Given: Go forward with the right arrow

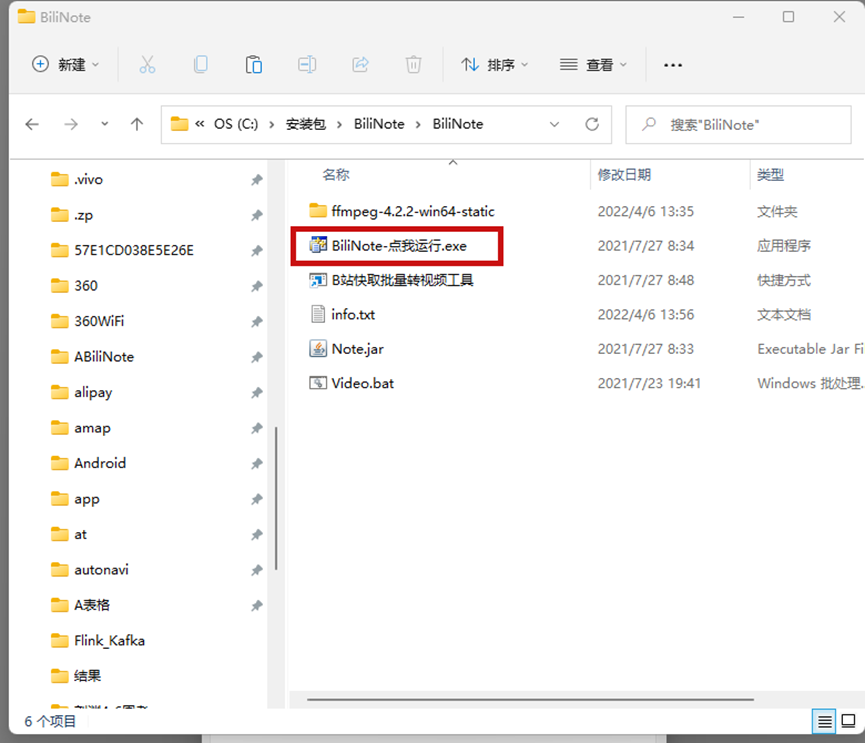Looking at the screenshot, I should (x=71, y=124).
